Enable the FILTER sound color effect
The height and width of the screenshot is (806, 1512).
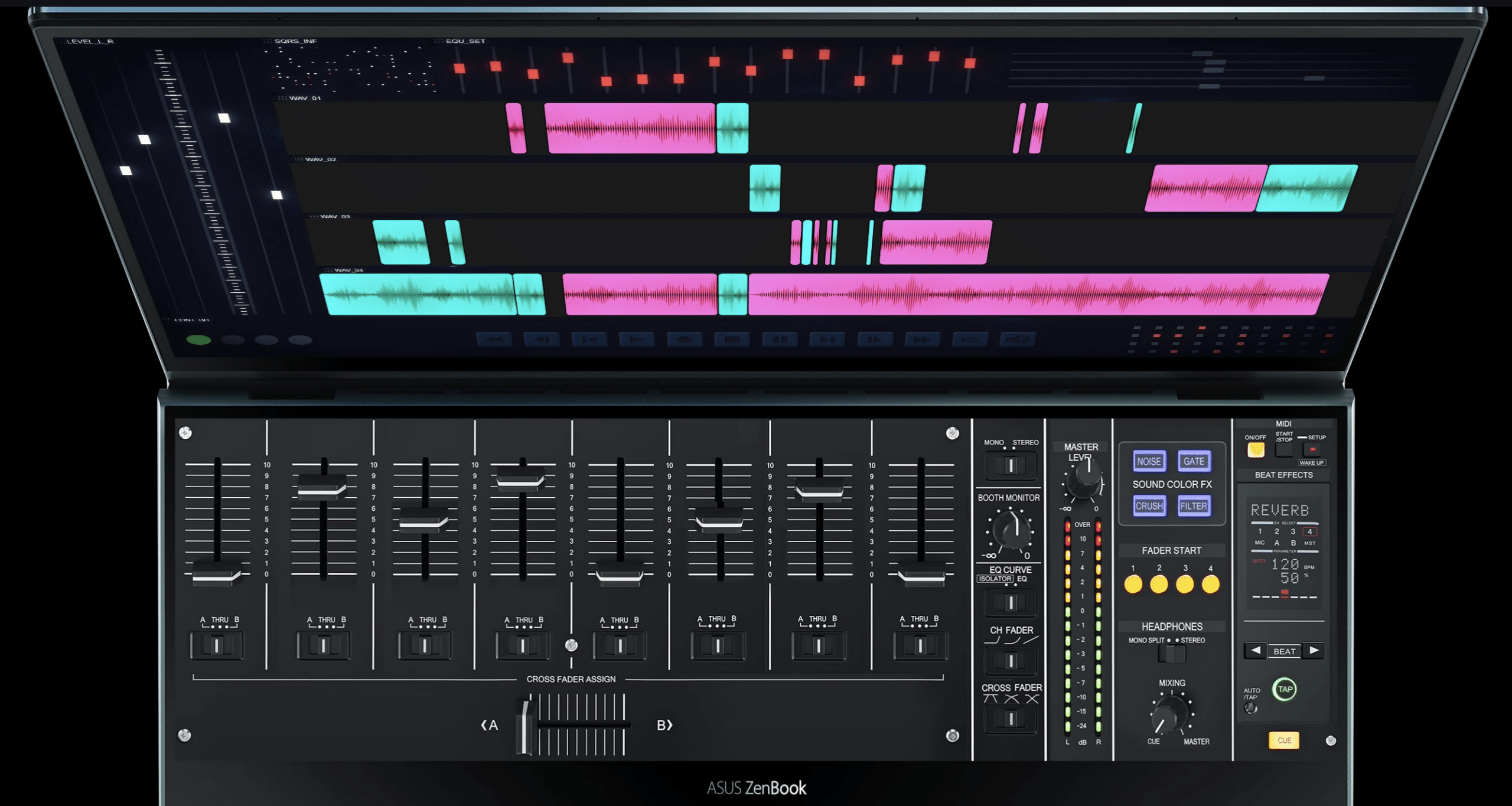coord(1194,506)
